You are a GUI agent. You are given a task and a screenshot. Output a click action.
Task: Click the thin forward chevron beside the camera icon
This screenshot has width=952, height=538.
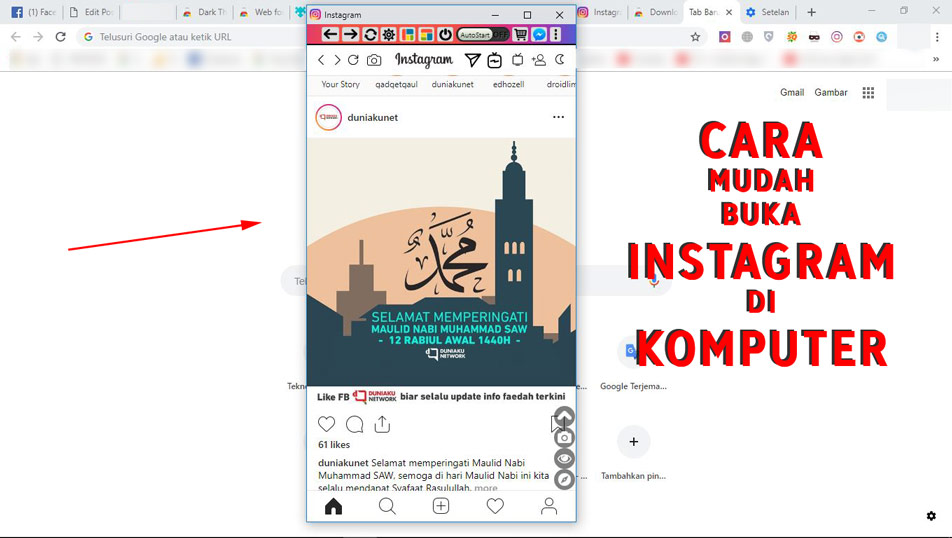(337, 60)
